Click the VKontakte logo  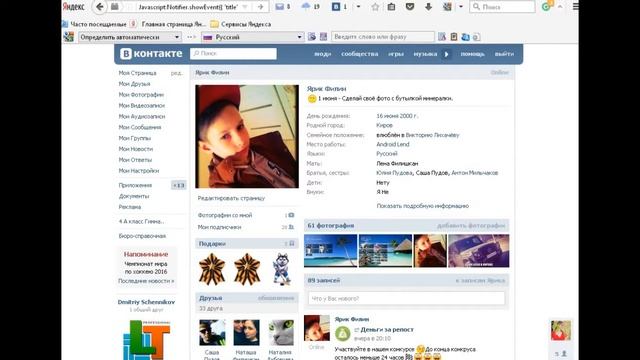[151, 53]
